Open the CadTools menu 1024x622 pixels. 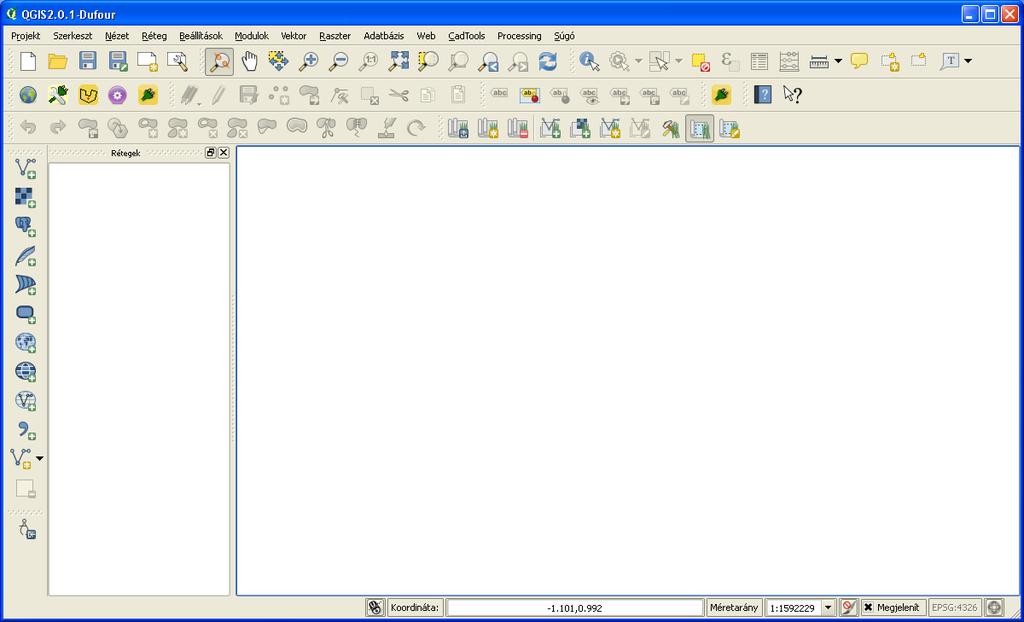(x=466, y=36)
